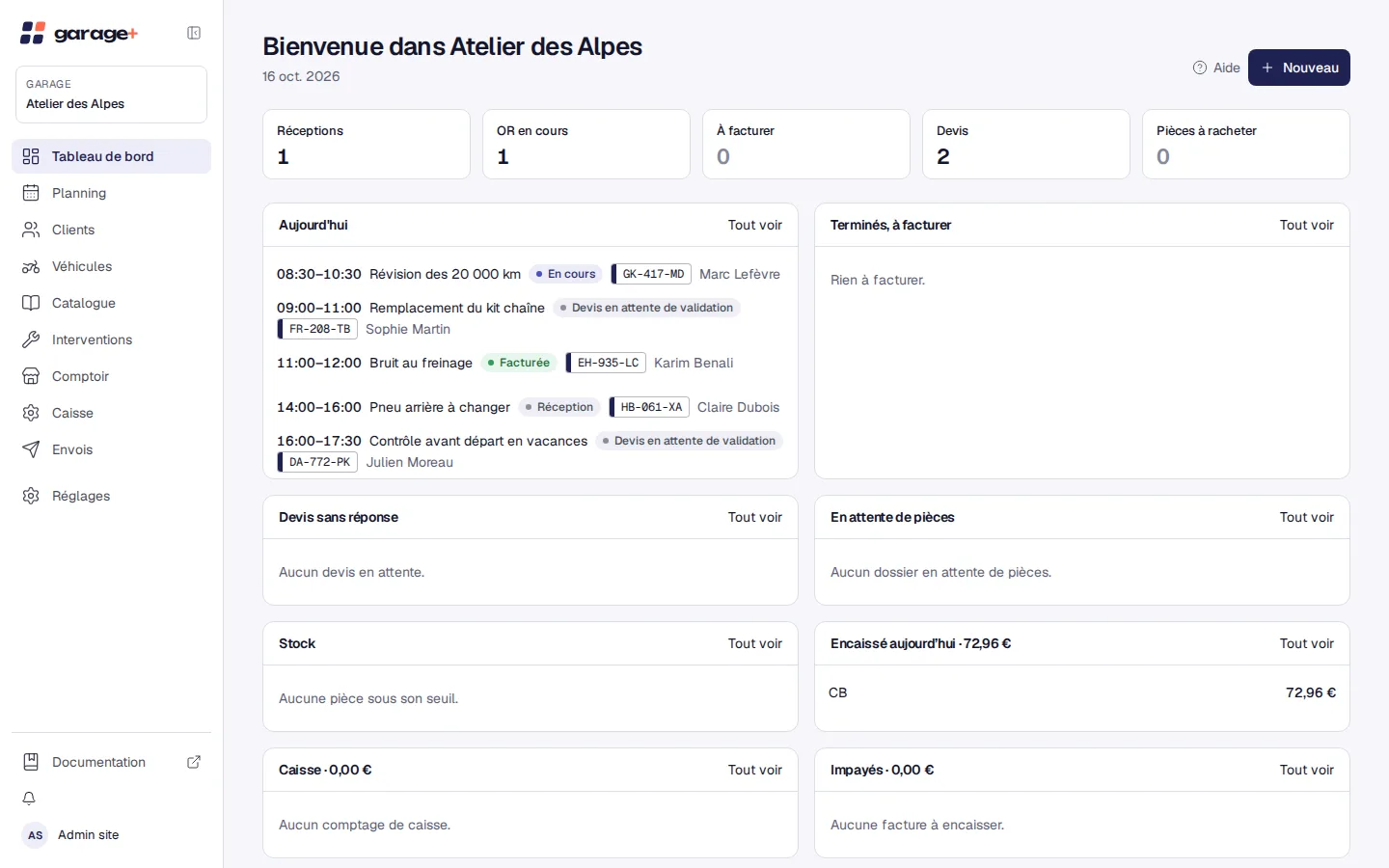Click the Réglages gear icon

pyautogui.click(x=31, y=496)
